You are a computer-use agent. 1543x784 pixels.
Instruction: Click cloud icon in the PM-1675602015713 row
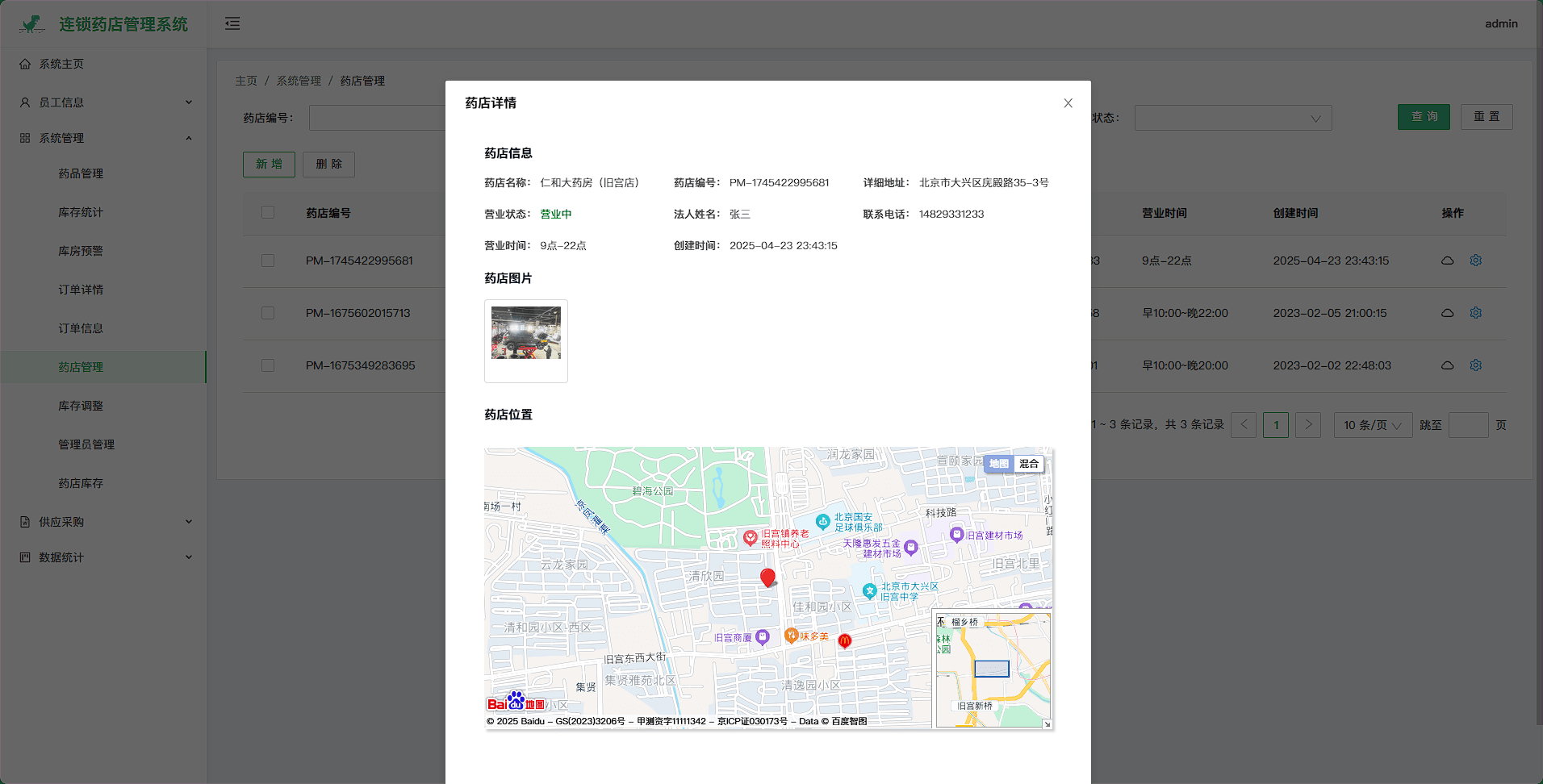(1447, 313)
